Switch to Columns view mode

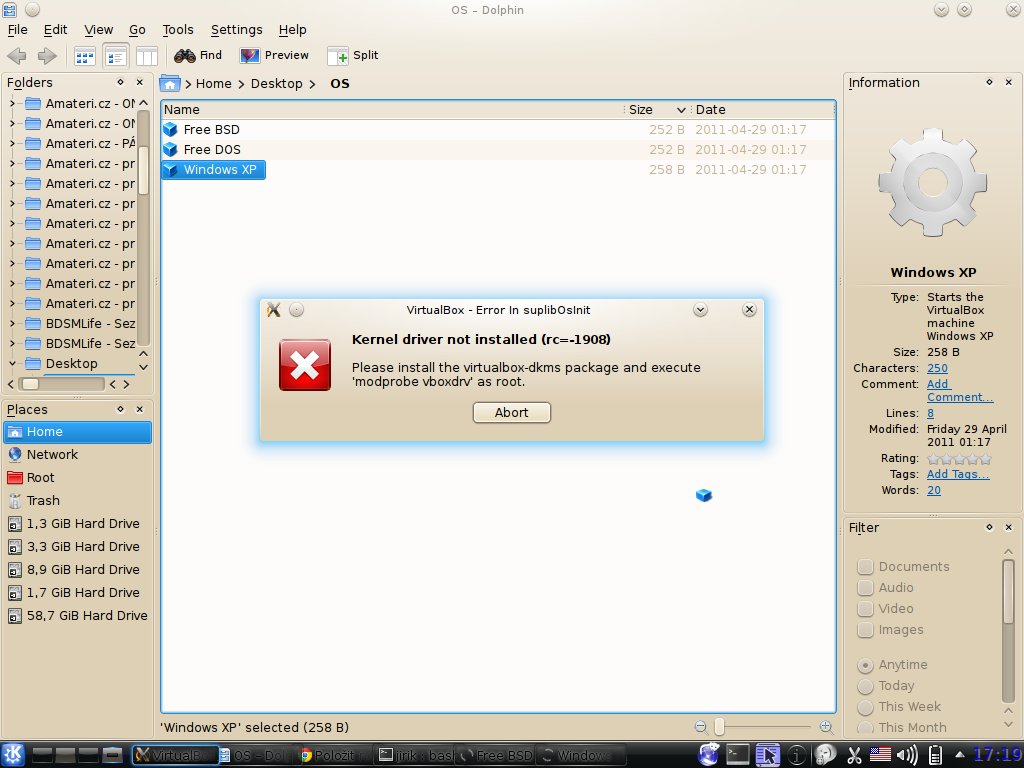coord(147,57)
